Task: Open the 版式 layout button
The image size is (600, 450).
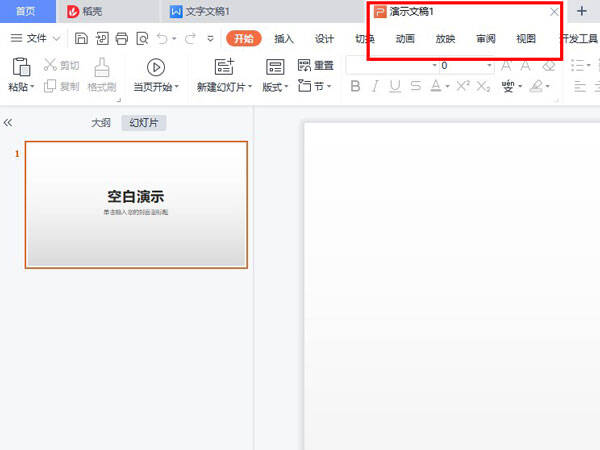Action: point(275,75)
